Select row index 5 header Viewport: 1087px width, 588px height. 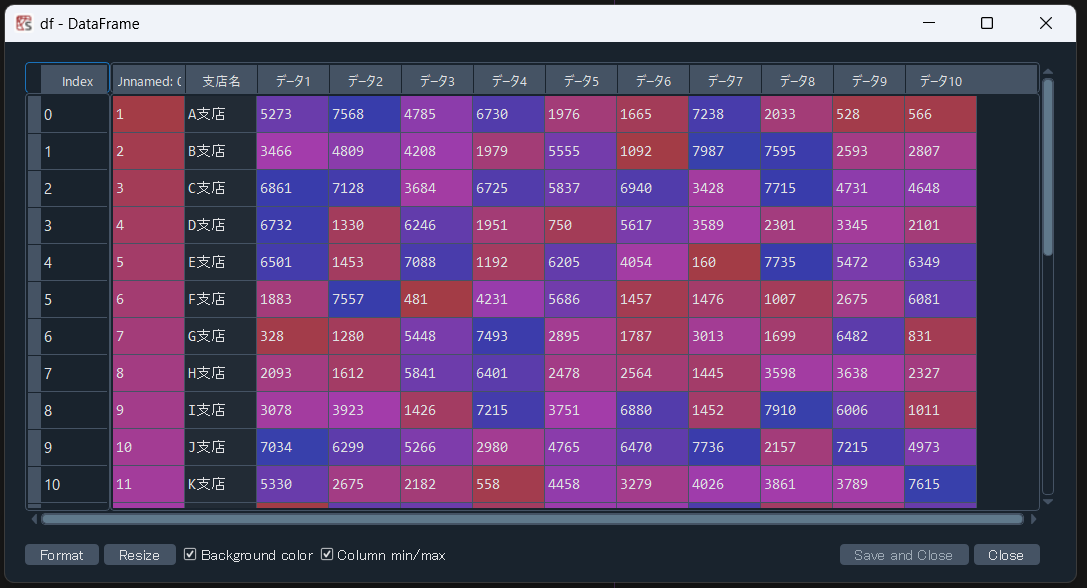(x=73, y=299)
